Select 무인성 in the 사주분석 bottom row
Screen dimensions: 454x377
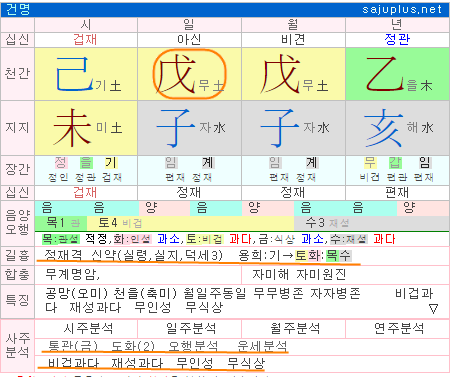(195, 363)
